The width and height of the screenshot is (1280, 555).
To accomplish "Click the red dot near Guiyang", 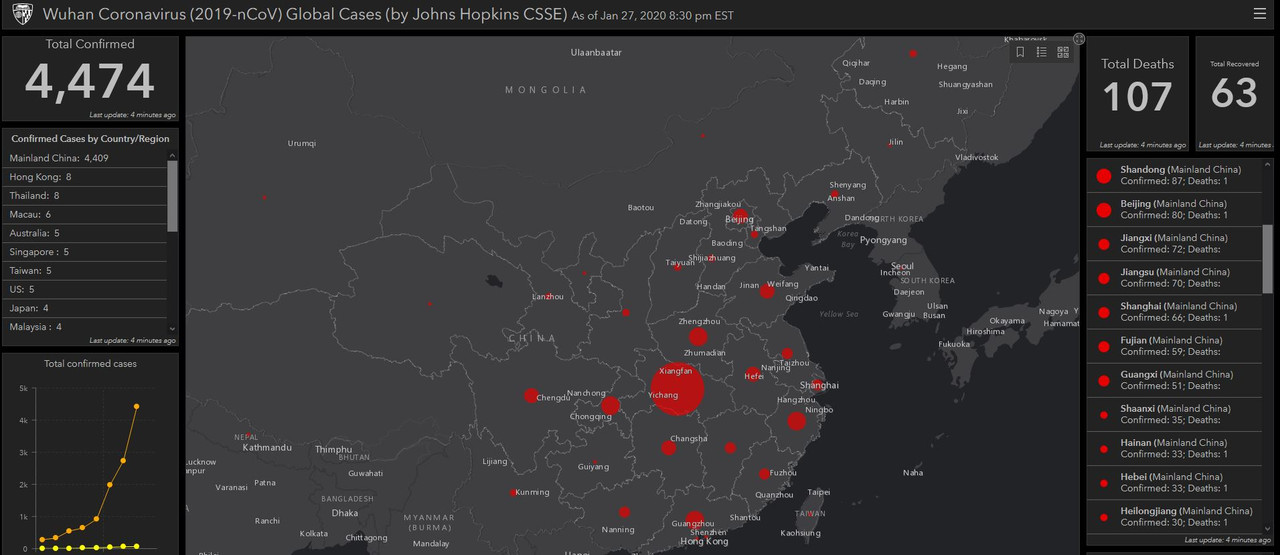I will tap(593, 461).
